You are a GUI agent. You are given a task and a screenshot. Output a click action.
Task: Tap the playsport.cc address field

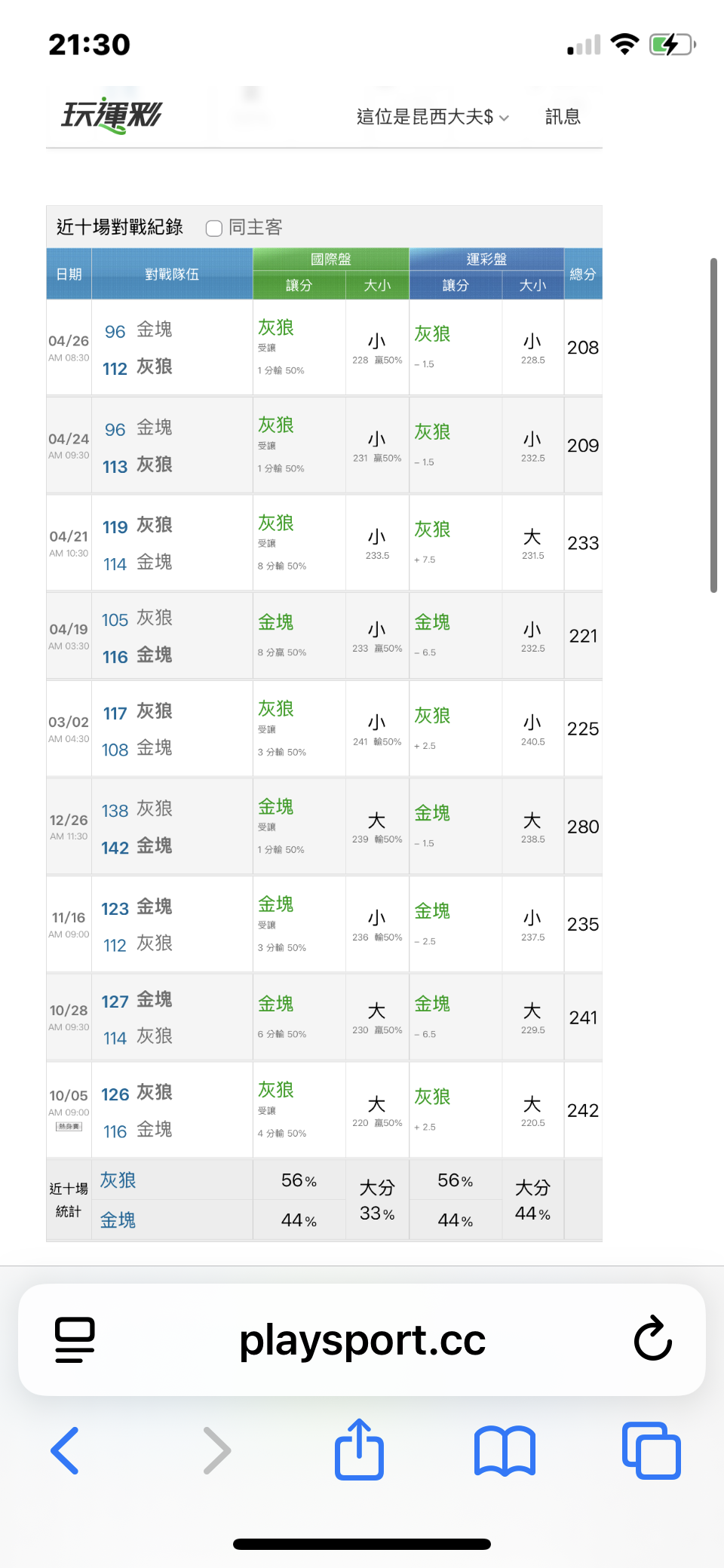point(362,1339)
